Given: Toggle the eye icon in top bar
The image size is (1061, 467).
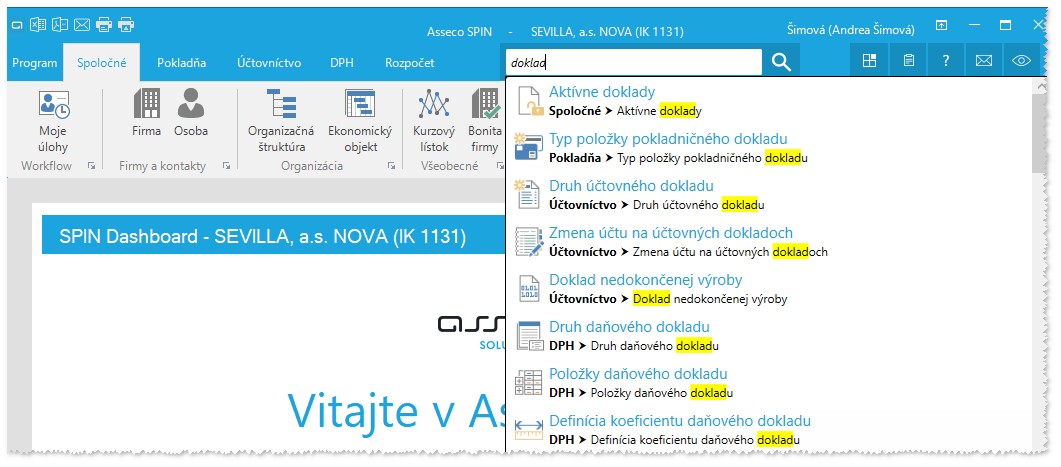Looking at the screenshot, I should click(1021, 61).
